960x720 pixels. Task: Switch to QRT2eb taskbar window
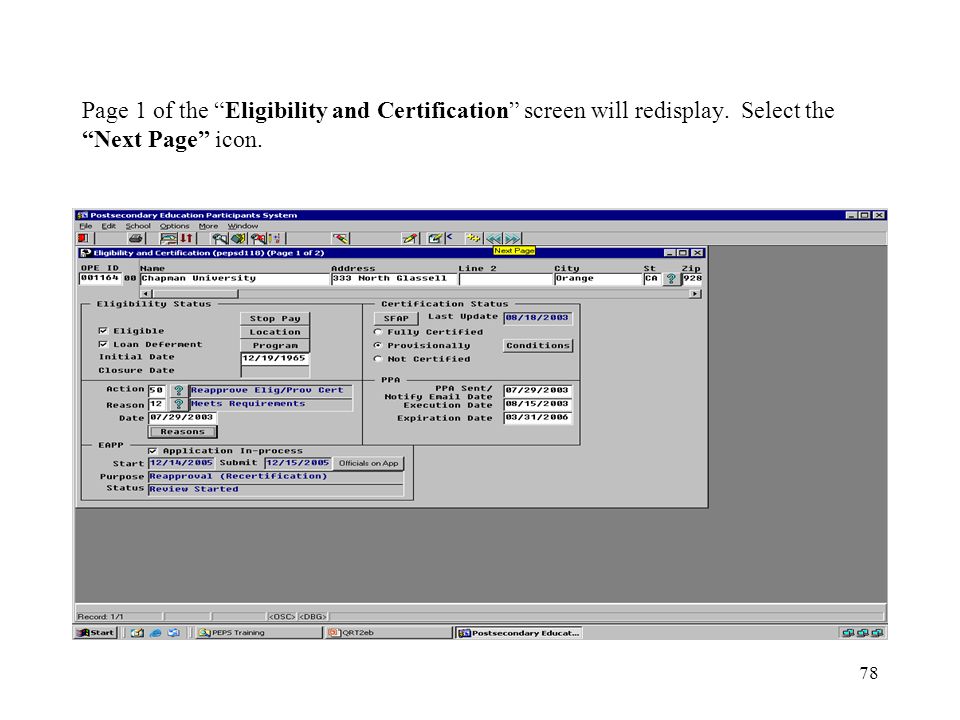point(387,632)
